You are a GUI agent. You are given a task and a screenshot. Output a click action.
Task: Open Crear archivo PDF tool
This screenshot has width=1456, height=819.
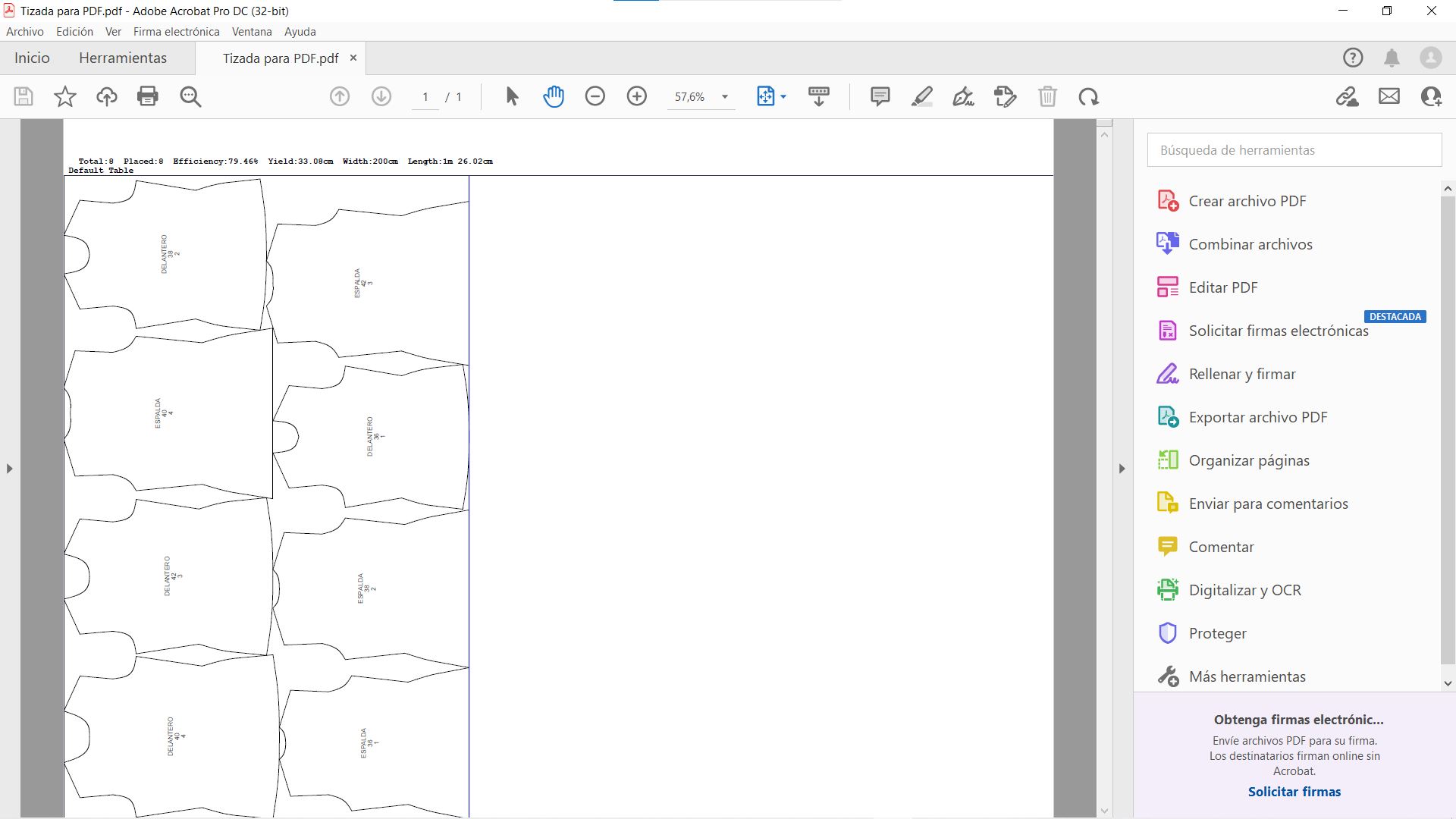coord(1247,201)
